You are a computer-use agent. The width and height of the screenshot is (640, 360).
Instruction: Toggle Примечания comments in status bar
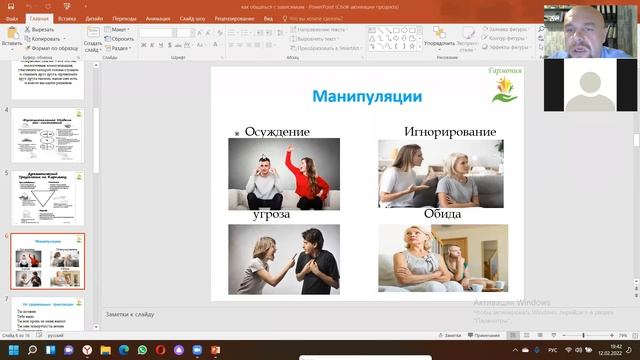tap(484, 336)
